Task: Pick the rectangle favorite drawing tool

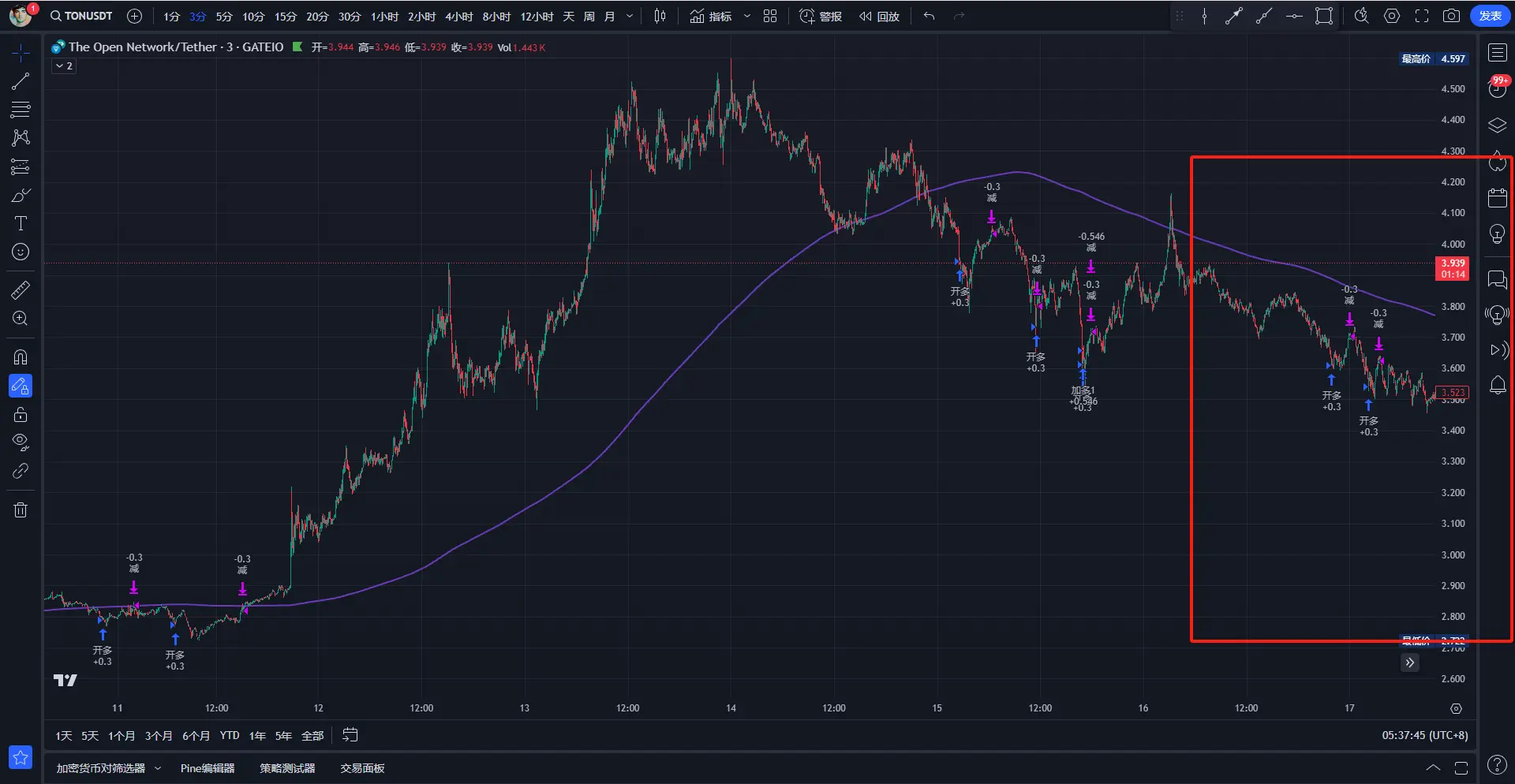Action: 1324,17
